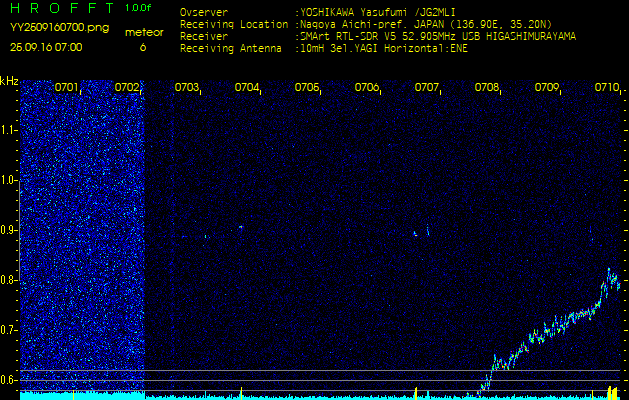Viewport: 629px width, 400px height.
Task: Click the 0702 time marker
Action: pos(126,87)
